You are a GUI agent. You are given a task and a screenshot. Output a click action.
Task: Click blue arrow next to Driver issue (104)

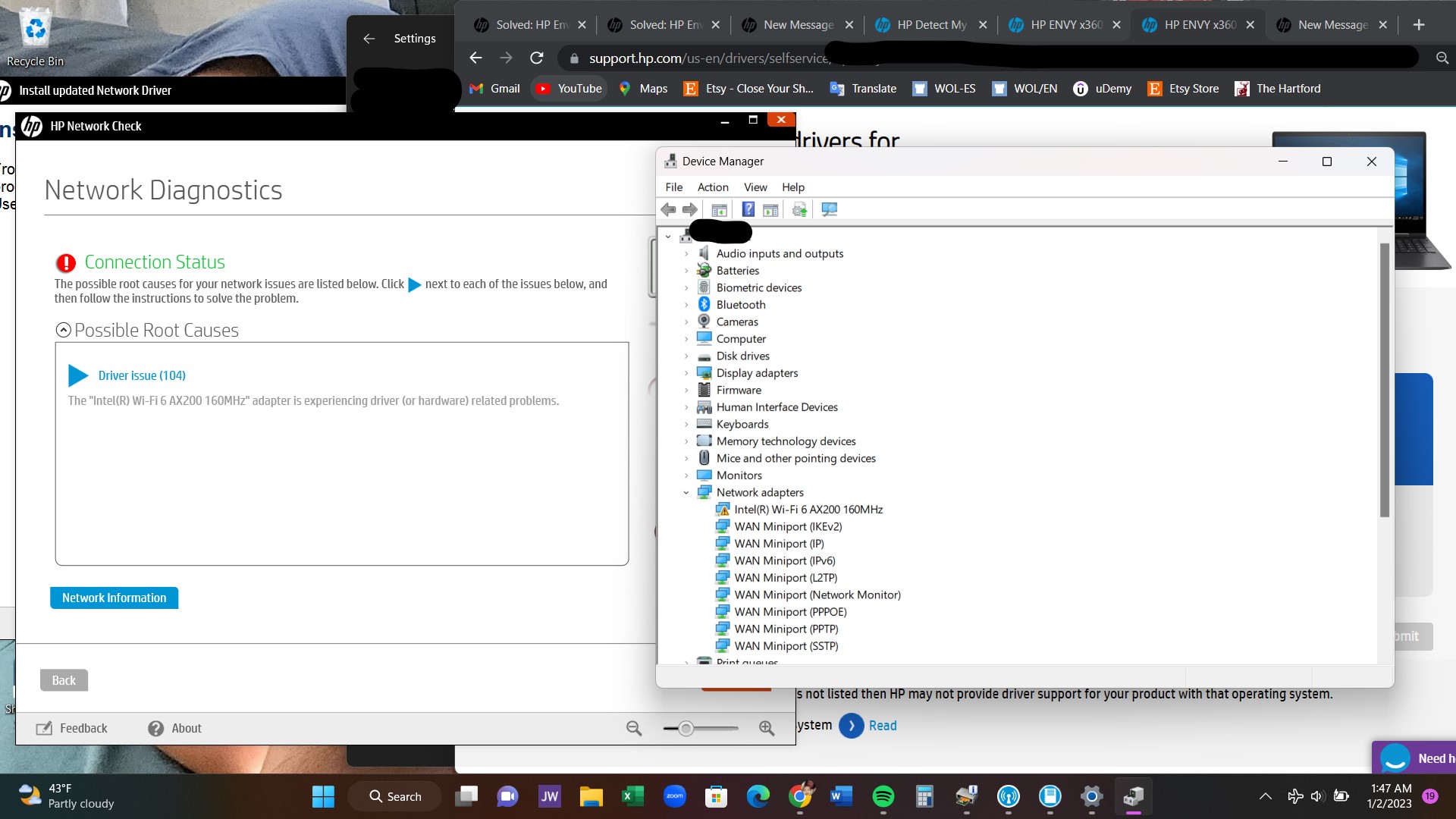pyautogui.click(x=78, y=375)
